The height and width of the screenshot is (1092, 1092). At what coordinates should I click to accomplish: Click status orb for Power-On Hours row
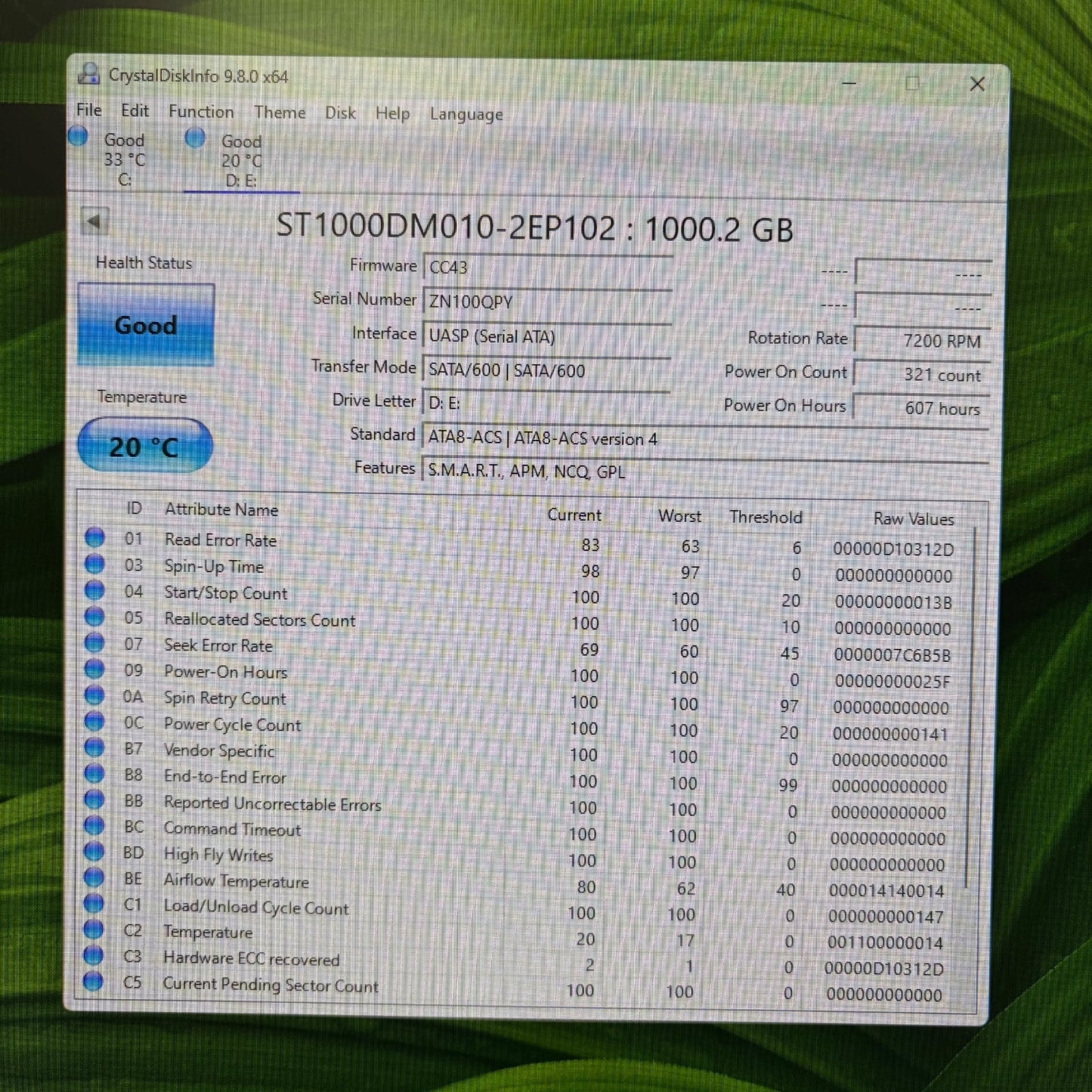pos(94,668)
